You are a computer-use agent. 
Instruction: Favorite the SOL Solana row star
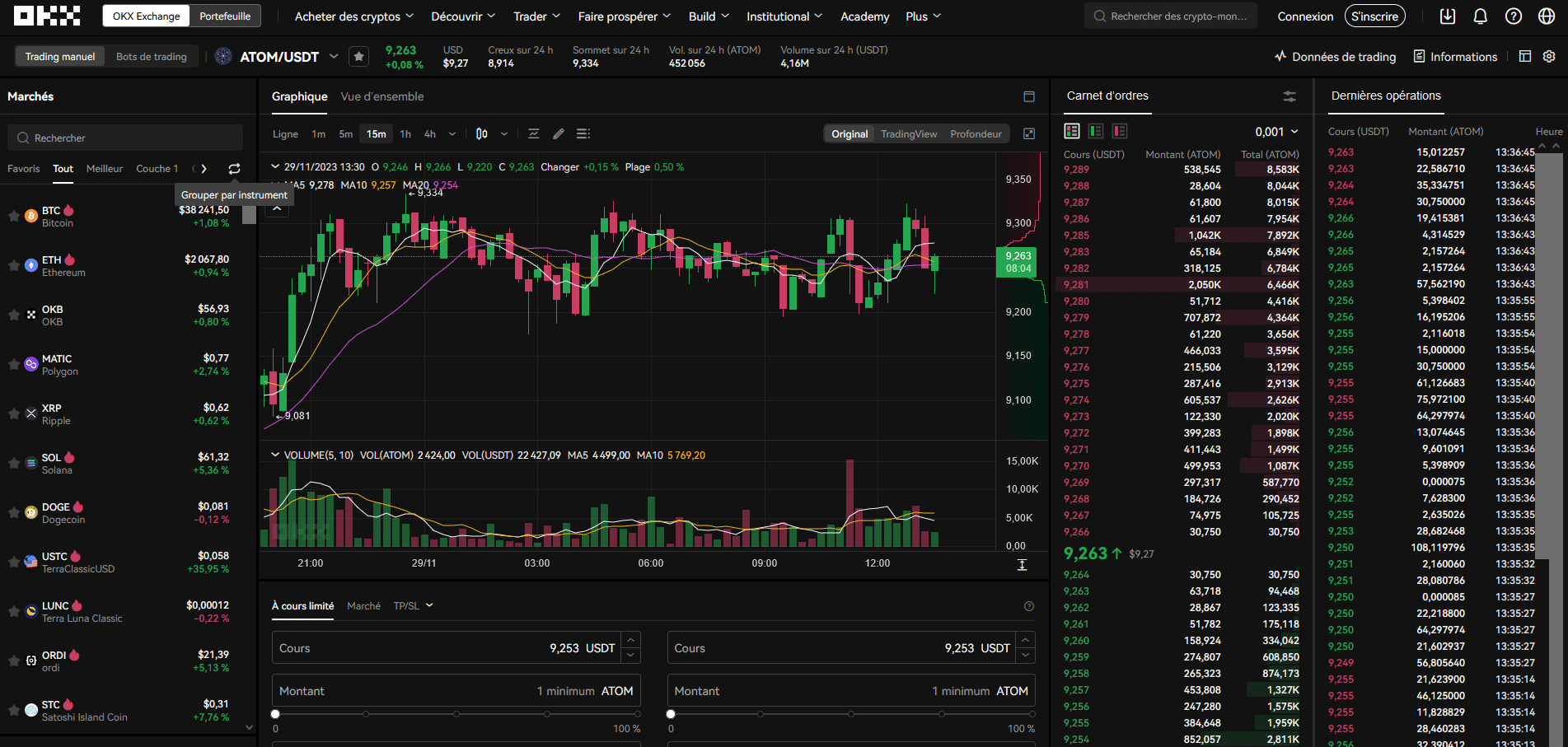14,463
